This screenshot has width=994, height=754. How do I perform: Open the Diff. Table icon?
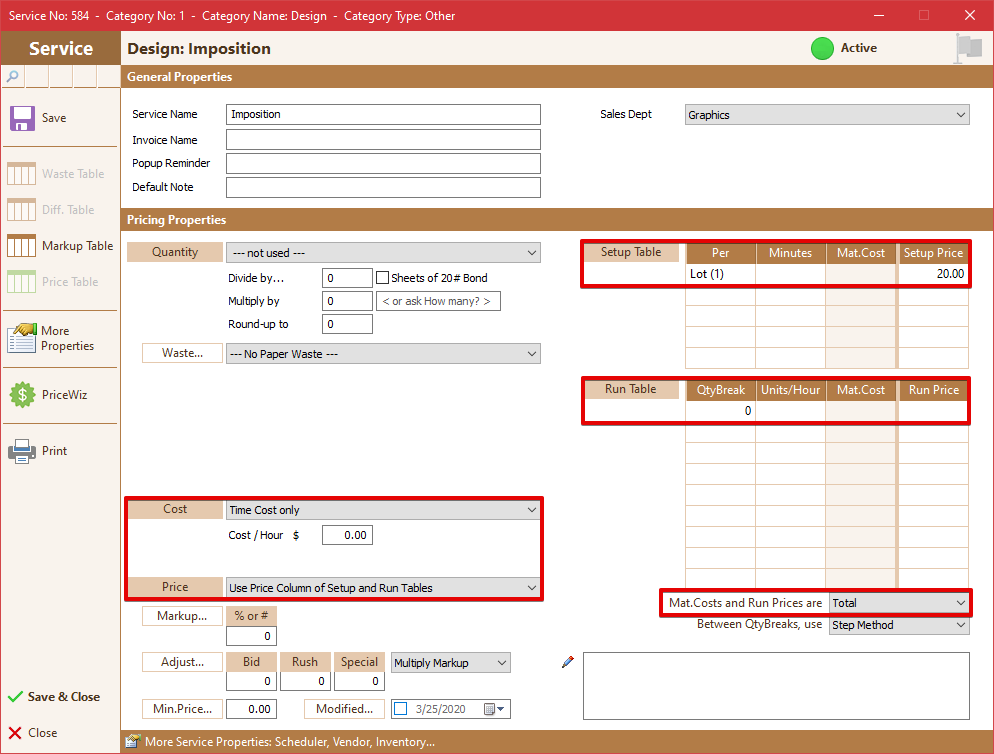(22, 210)
